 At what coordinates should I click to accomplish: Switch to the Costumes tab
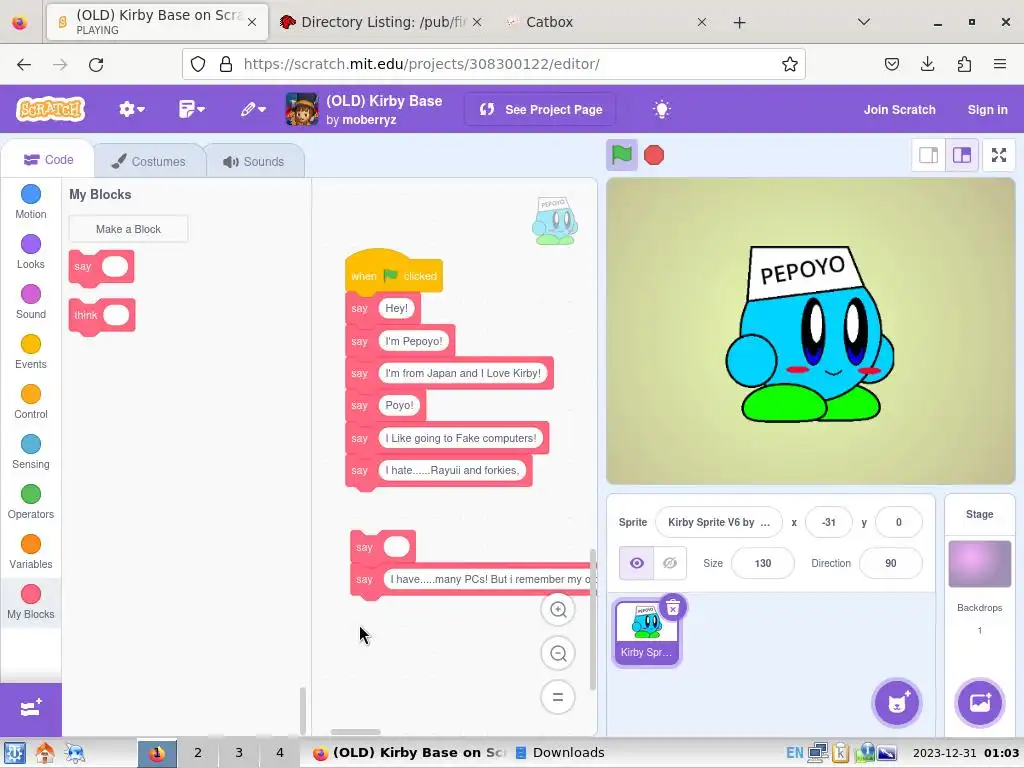click(x=149, y=161)
